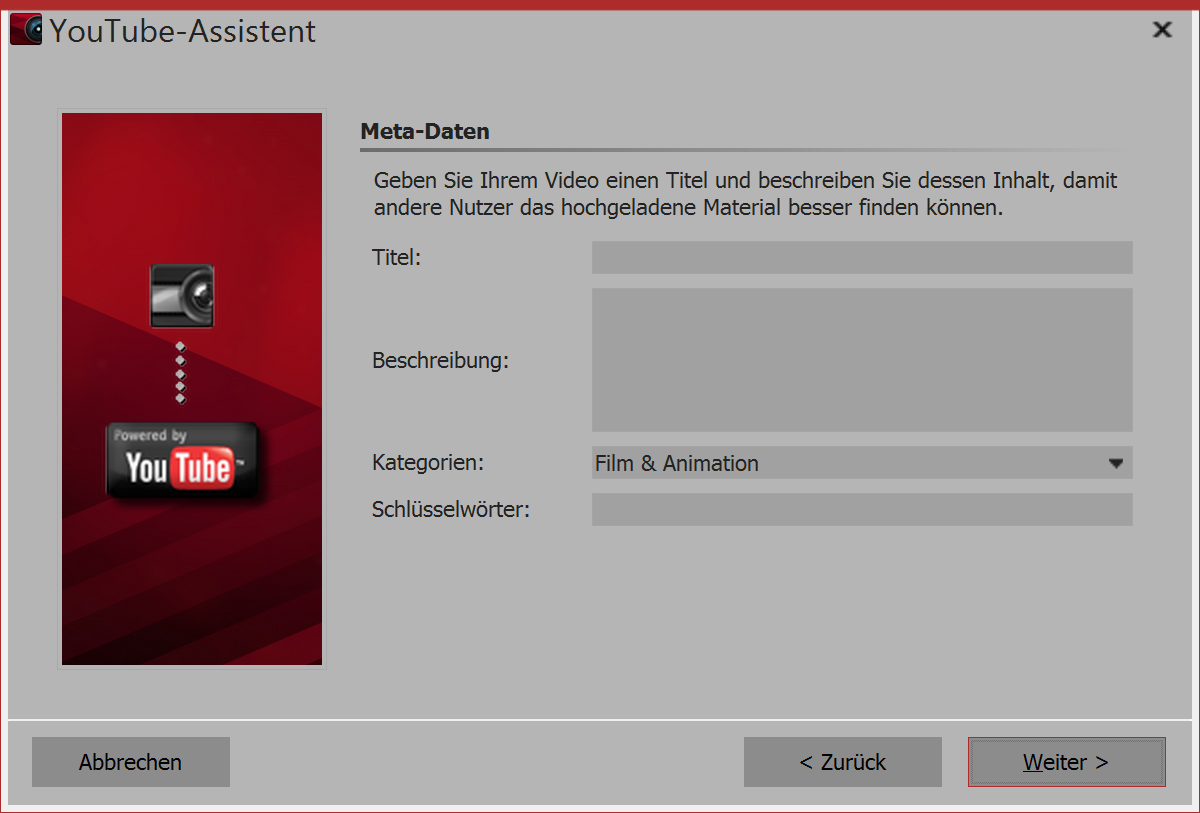Click the Titel input field

tap(862, 257)
